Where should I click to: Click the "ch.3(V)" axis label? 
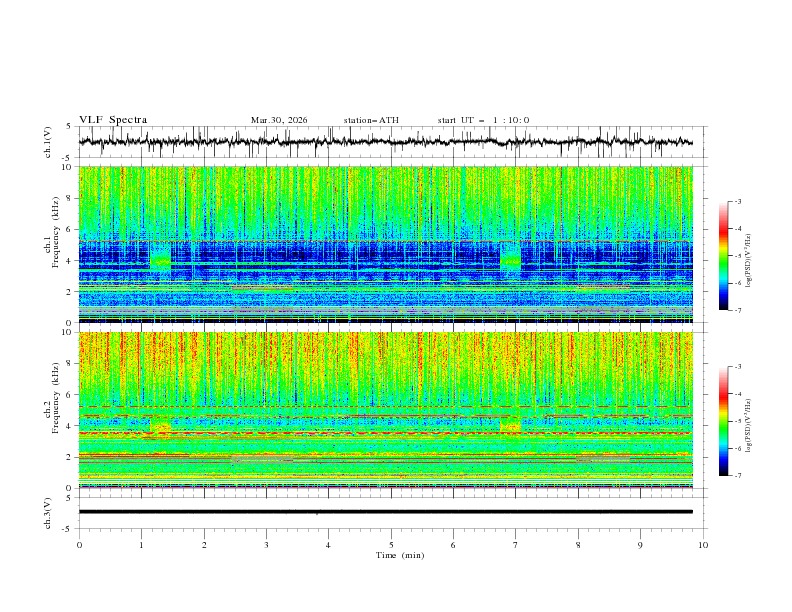pos(48,513)
